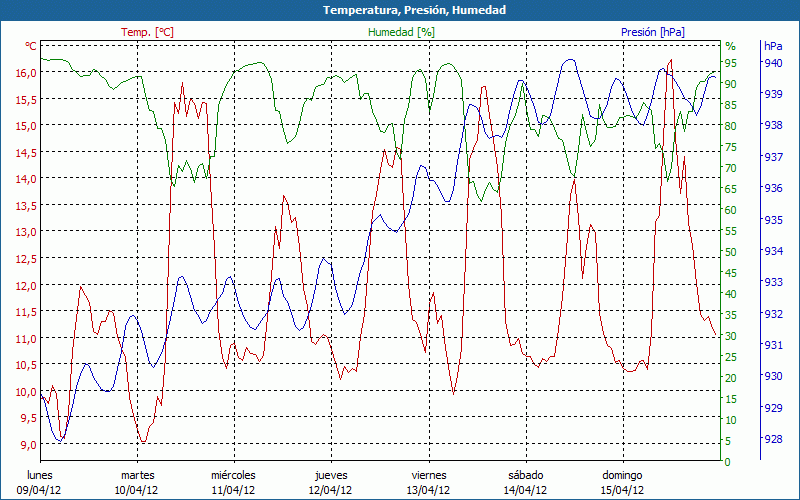This screenshot has width=800, height=500.
Task: Click the 928 pressure axis value
Action: [773, 439]
